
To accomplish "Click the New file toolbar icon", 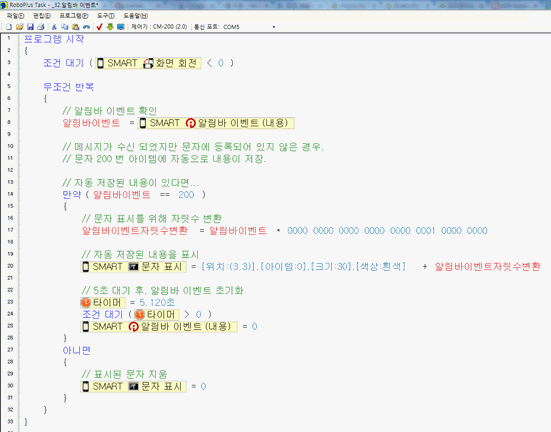I will click(9, 27).
